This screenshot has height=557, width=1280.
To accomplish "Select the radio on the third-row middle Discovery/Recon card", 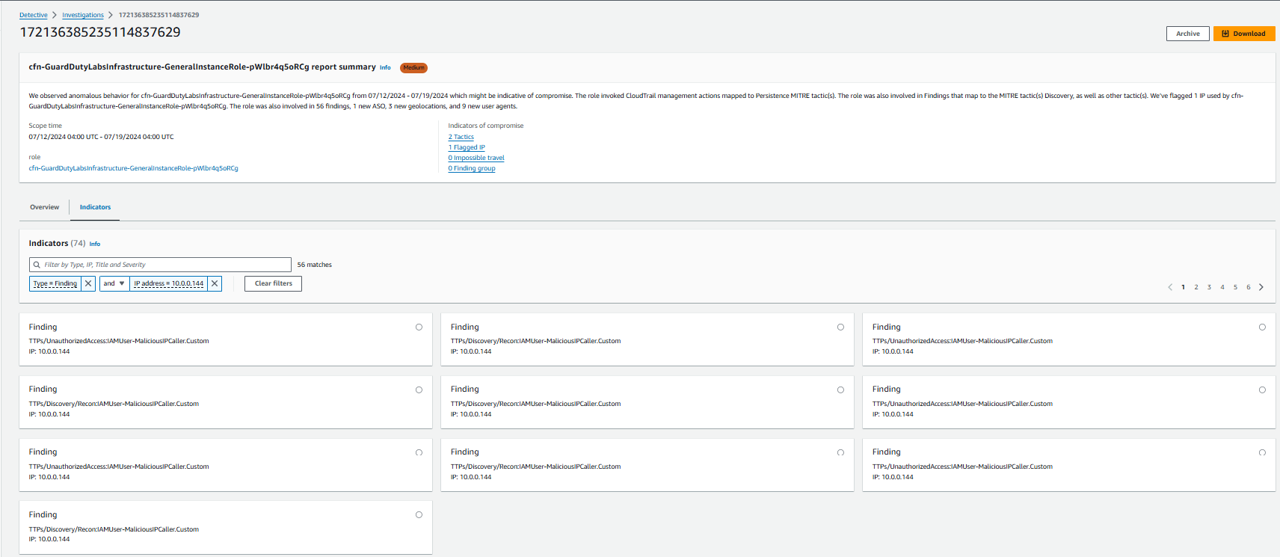I will (x=841, y=453).
